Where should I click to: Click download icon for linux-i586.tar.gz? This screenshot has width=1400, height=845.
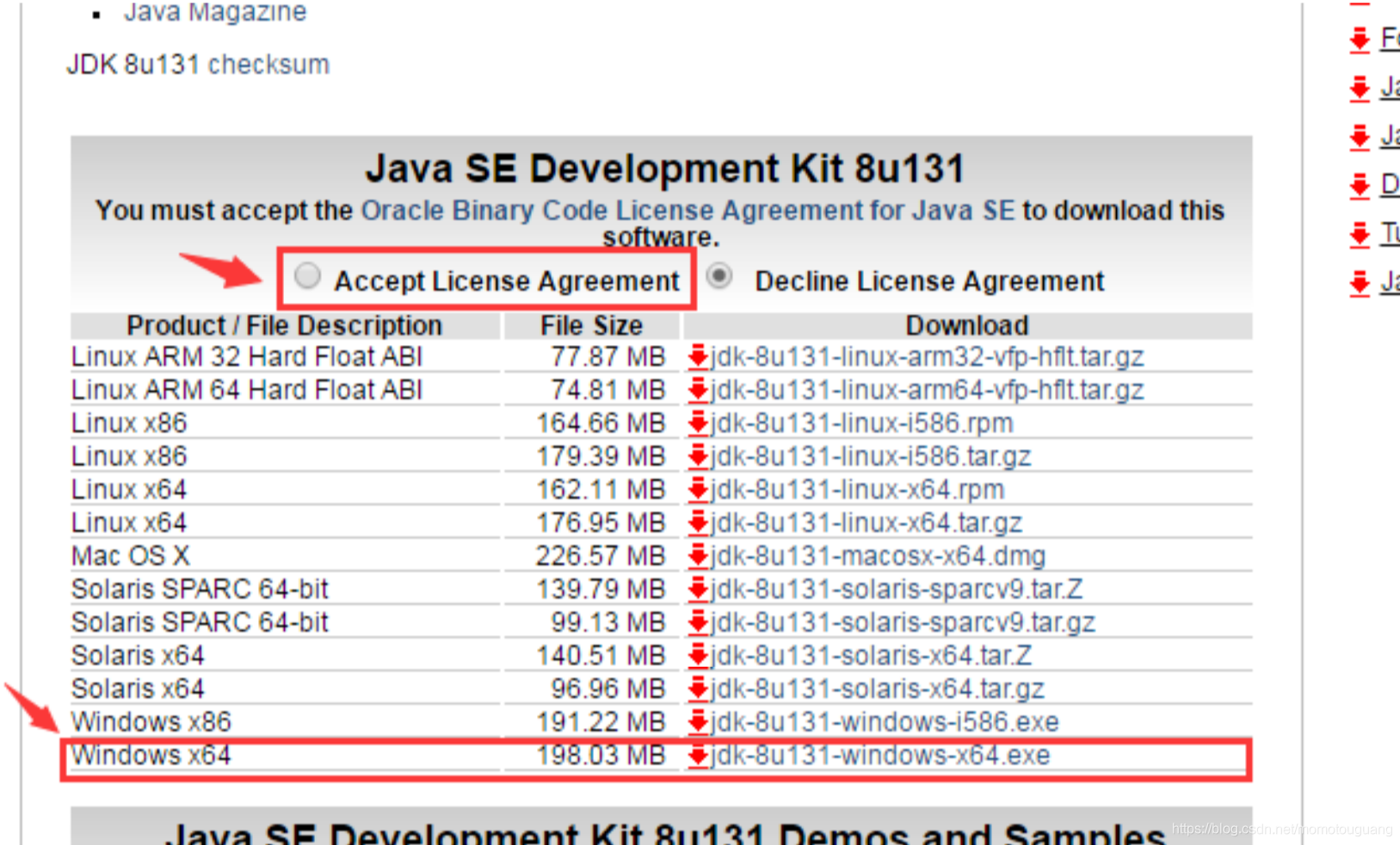698,456
